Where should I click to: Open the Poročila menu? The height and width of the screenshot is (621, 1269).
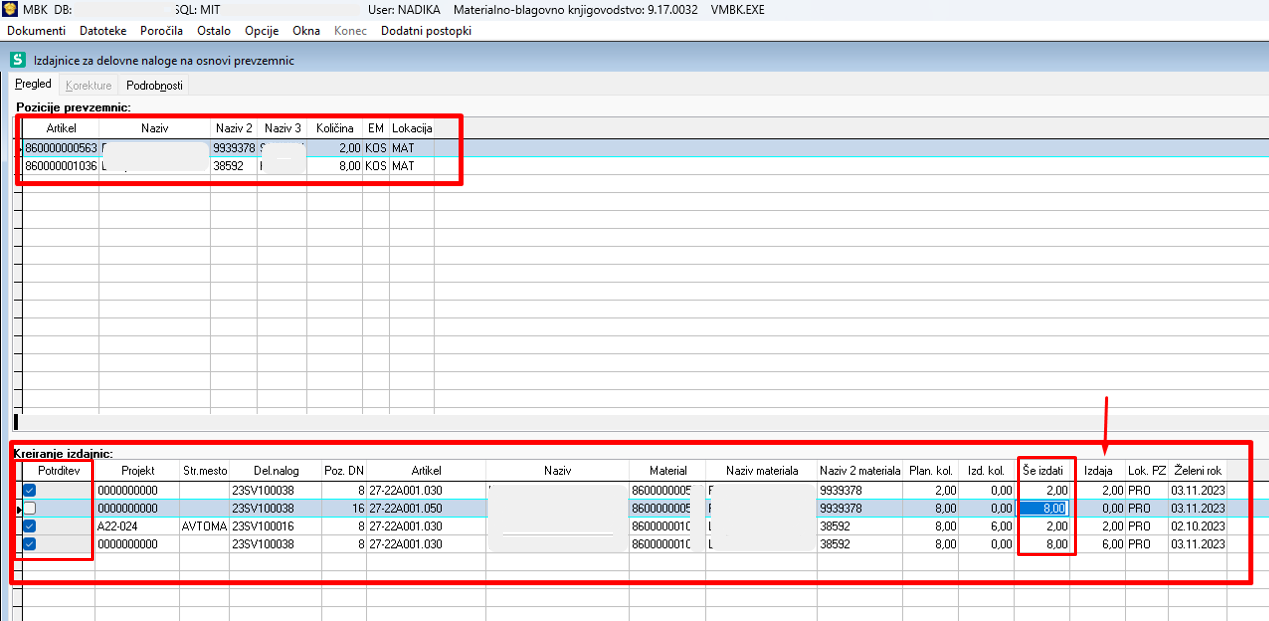click(161, 31)
